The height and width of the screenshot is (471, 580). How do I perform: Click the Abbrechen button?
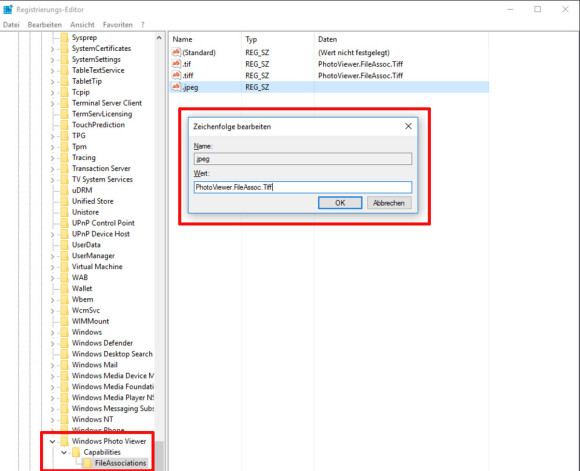[x=389, y=203]
